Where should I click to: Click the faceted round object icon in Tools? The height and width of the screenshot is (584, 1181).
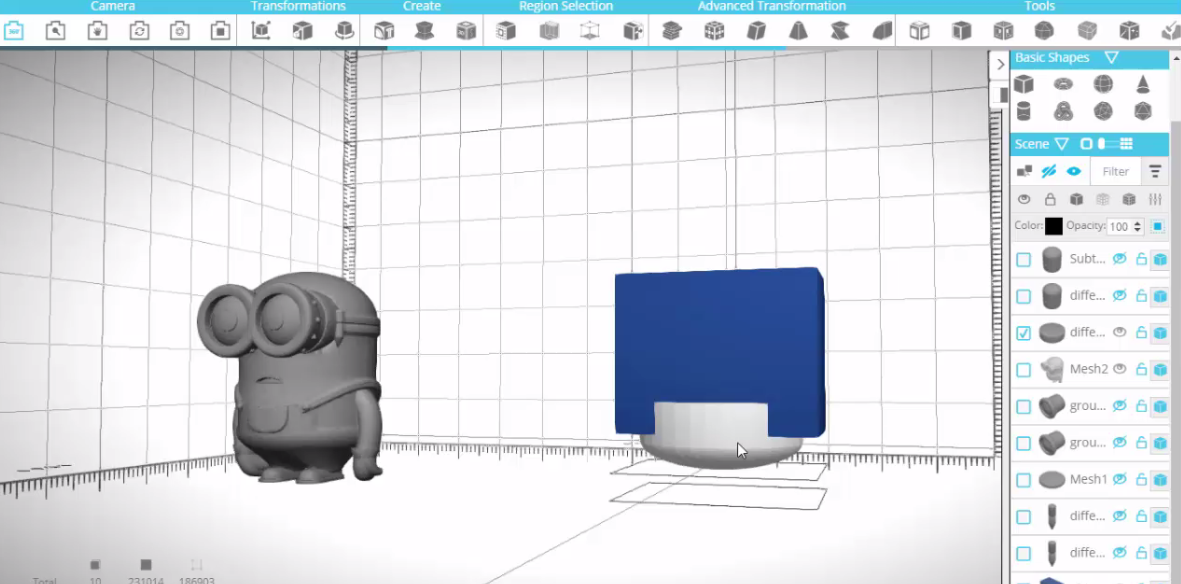click(1044, 31)
